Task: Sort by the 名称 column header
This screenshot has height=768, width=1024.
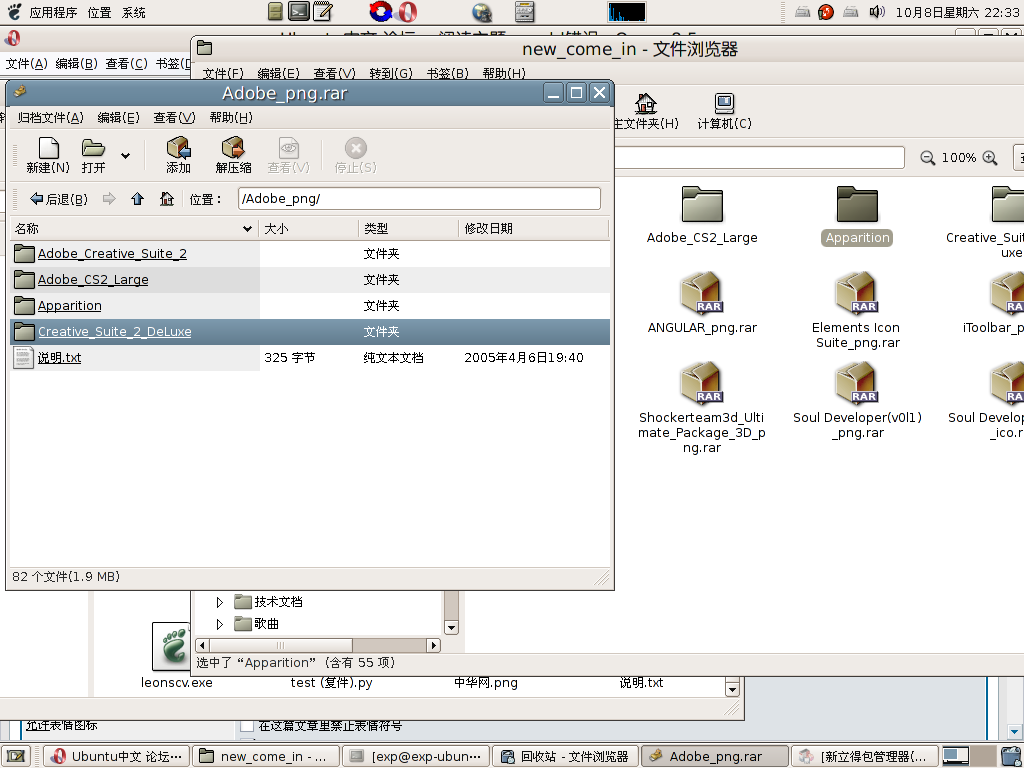Action: point(134,229)
